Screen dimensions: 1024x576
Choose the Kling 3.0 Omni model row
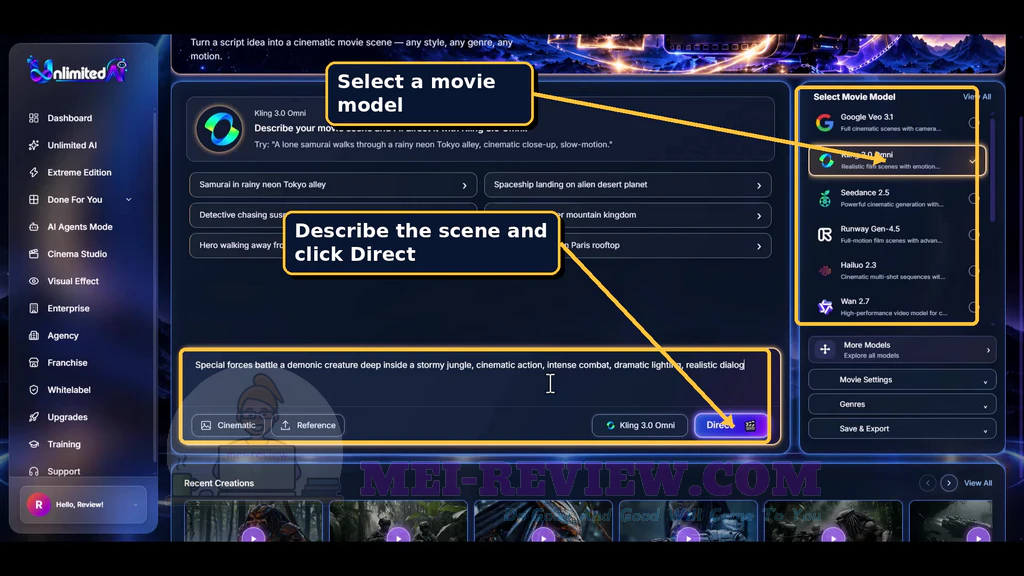(x=897, y=161)
